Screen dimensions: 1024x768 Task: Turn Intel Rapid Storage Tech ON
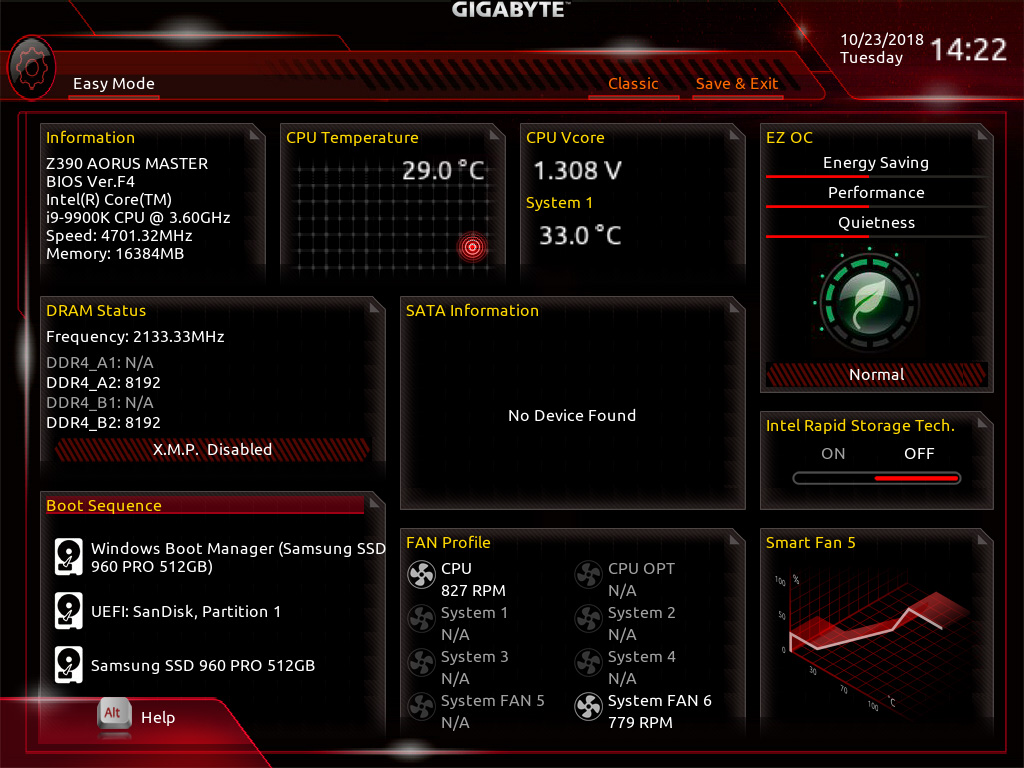click(833, 453)
